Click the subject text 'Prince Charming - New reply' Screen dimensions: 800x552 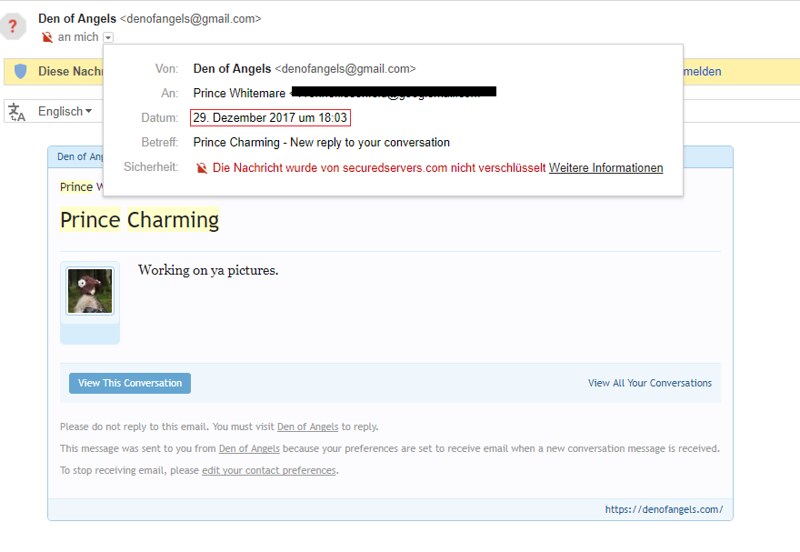[321, 142]
